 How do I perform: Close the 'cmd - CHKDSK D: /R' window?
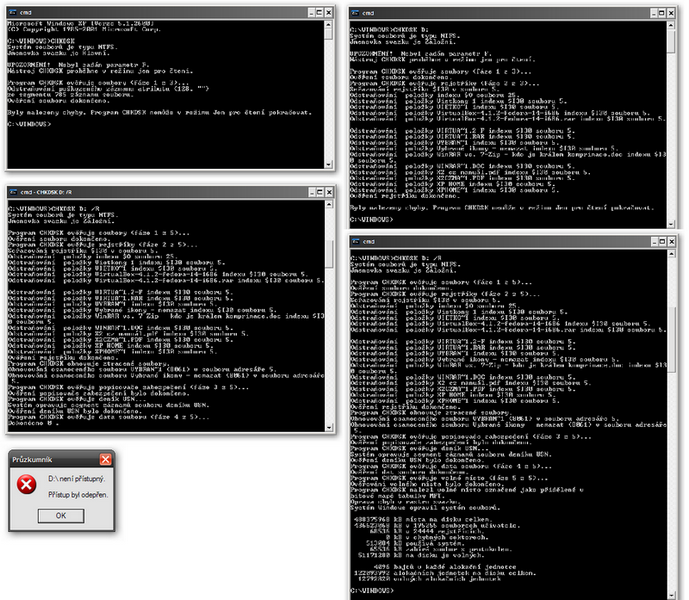click(328, 191)
